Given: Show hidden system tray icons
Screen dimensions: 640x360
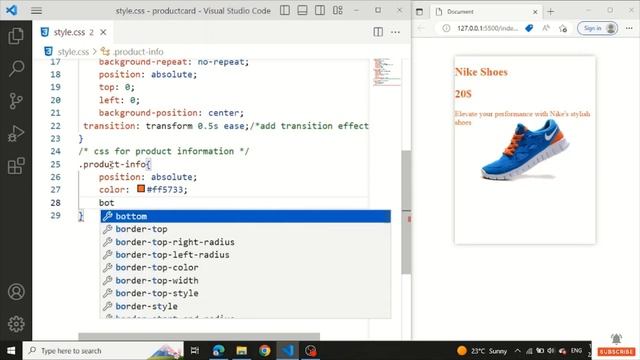Looking at the screenshot, I should pyautogui.click(x=518, y=351).
